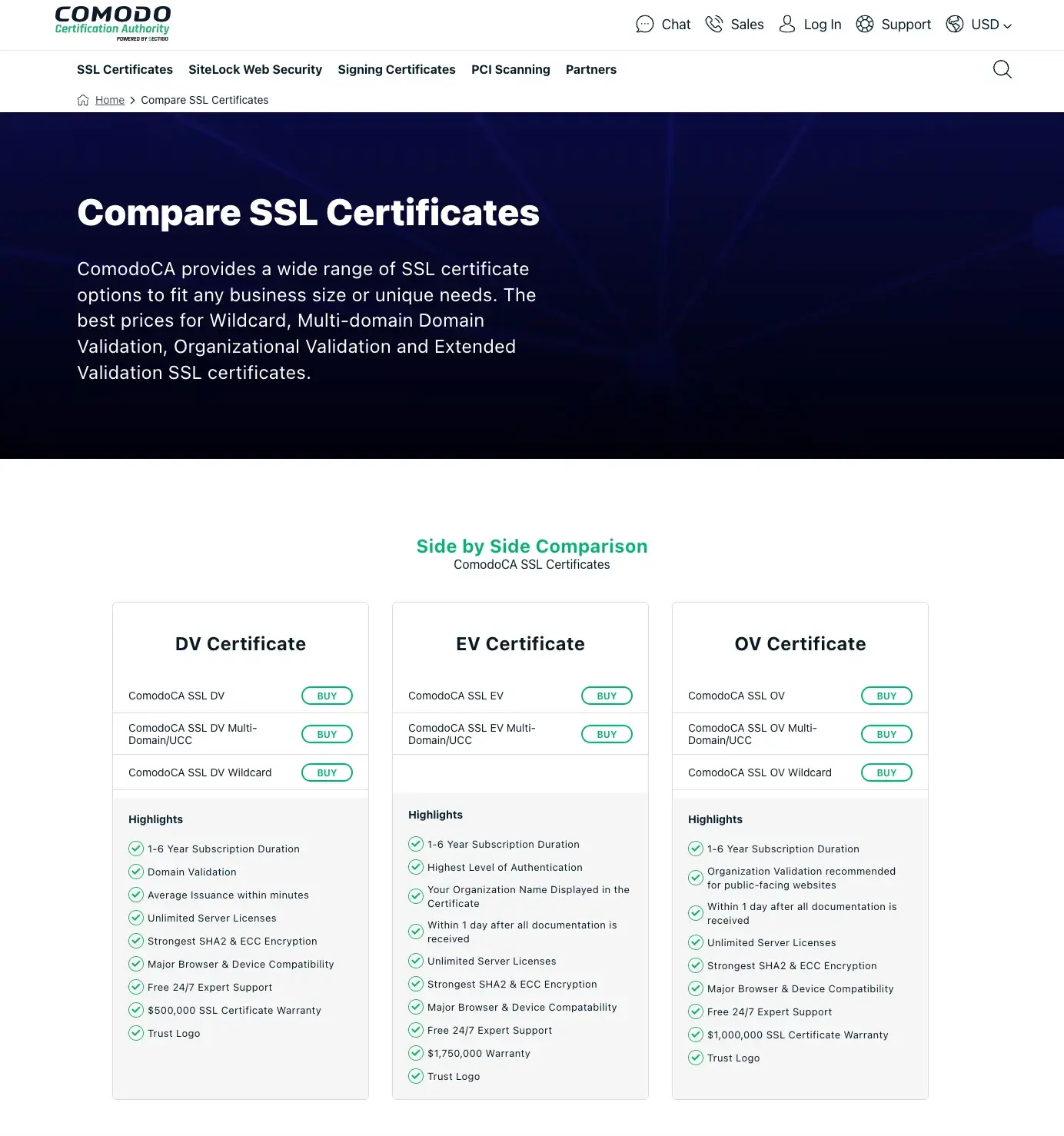Buy ComodoCA SSL OV Multi-Domain/UCC

(x=886, y=734)
